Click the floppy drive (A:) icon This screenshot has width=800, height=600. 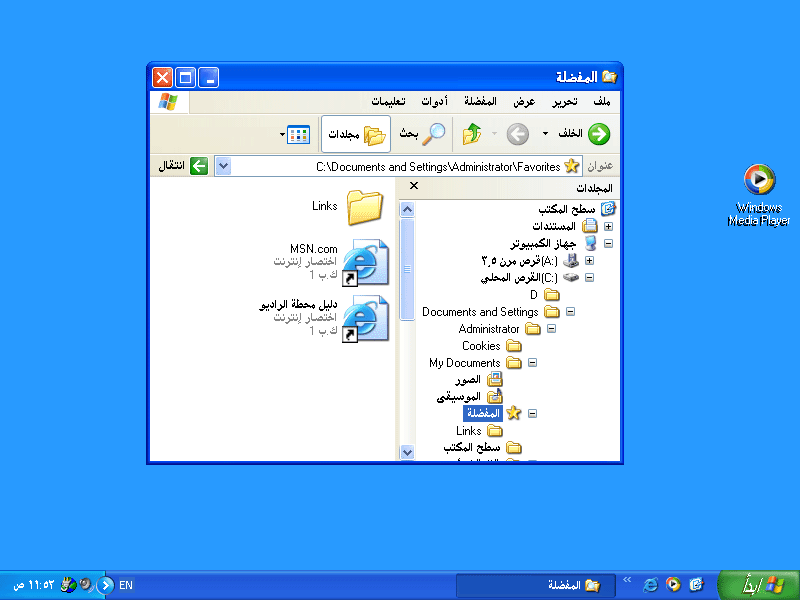571,261
